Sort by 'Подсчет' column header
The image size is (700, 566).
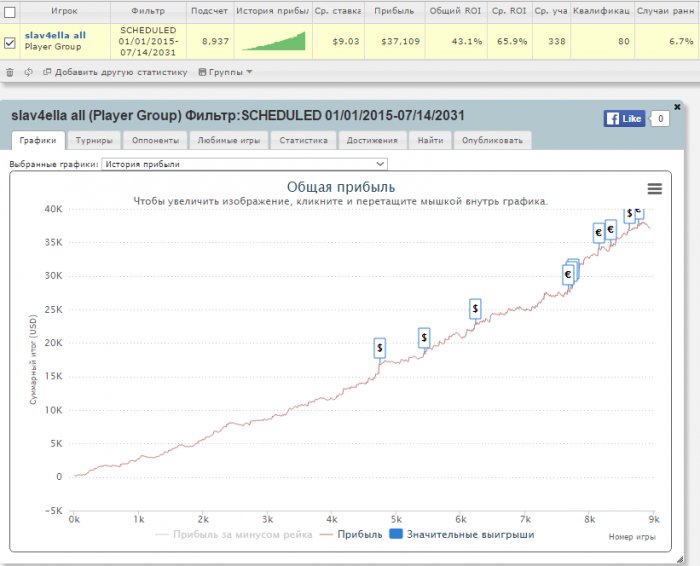click(x=210, y=12)
